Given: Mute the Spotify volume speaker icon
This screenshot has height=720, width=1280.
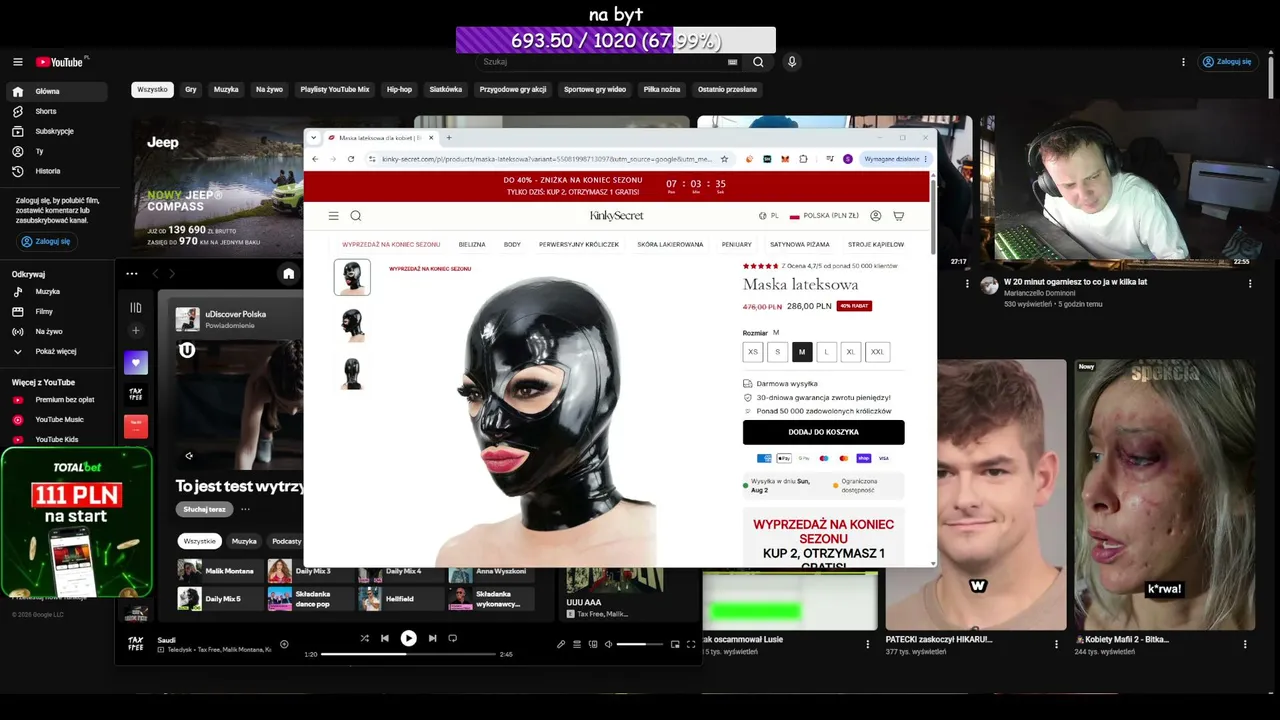Looking at the screenshot, I should pyautogui.click(x=608, y=644).
